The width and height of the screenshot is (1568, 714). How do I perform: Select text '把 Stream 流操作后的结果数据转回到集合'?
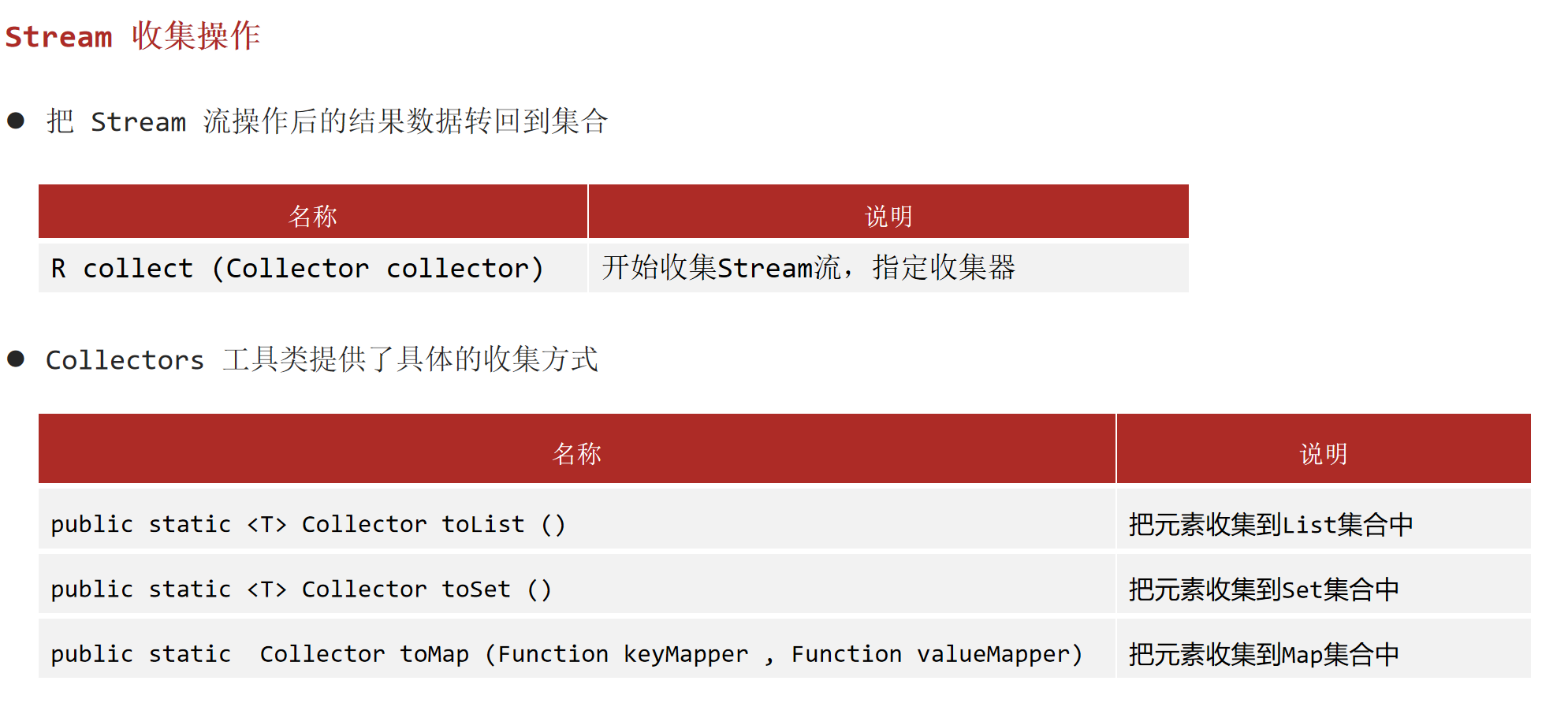point(327,121)
